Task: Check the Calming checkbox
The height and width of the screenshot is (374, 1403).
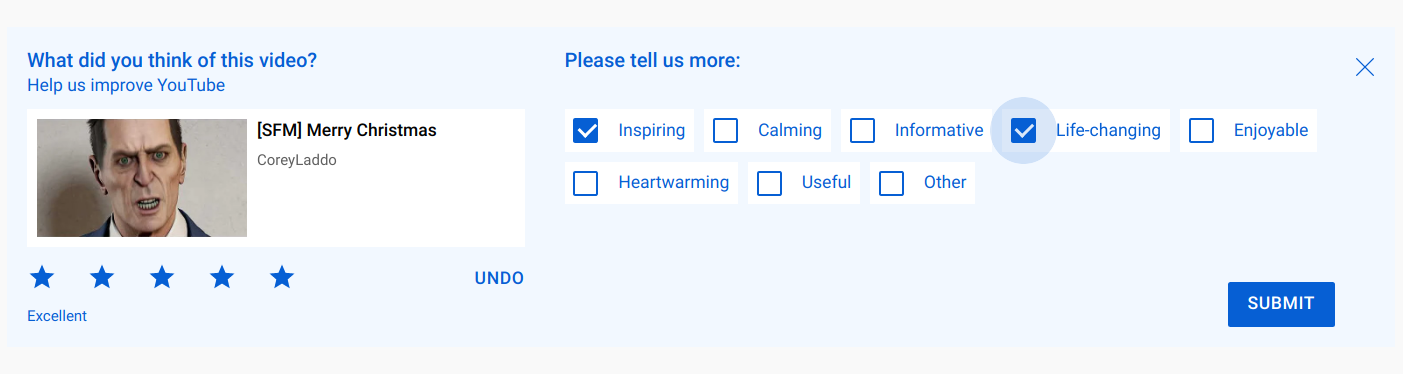Action: 726,130
